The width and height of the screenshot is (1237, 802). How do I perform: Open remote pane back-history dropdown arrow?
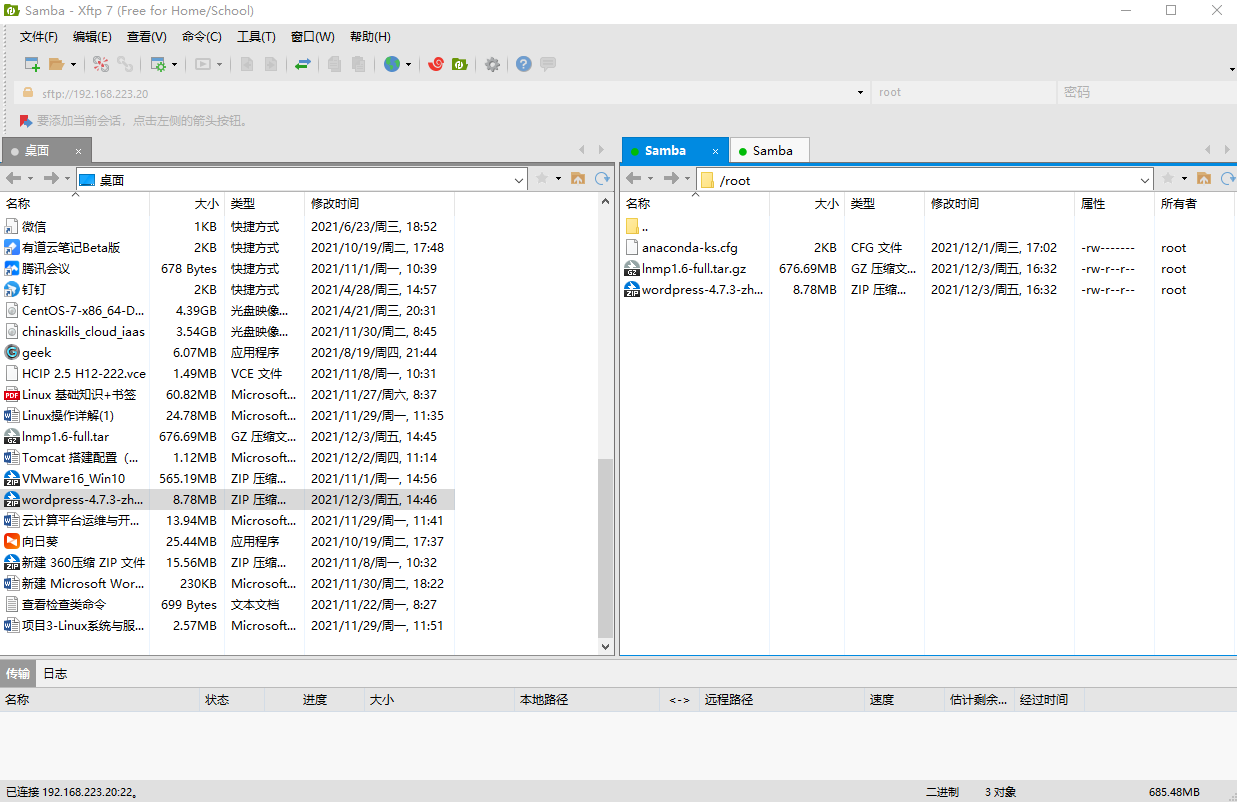point(650,178)
